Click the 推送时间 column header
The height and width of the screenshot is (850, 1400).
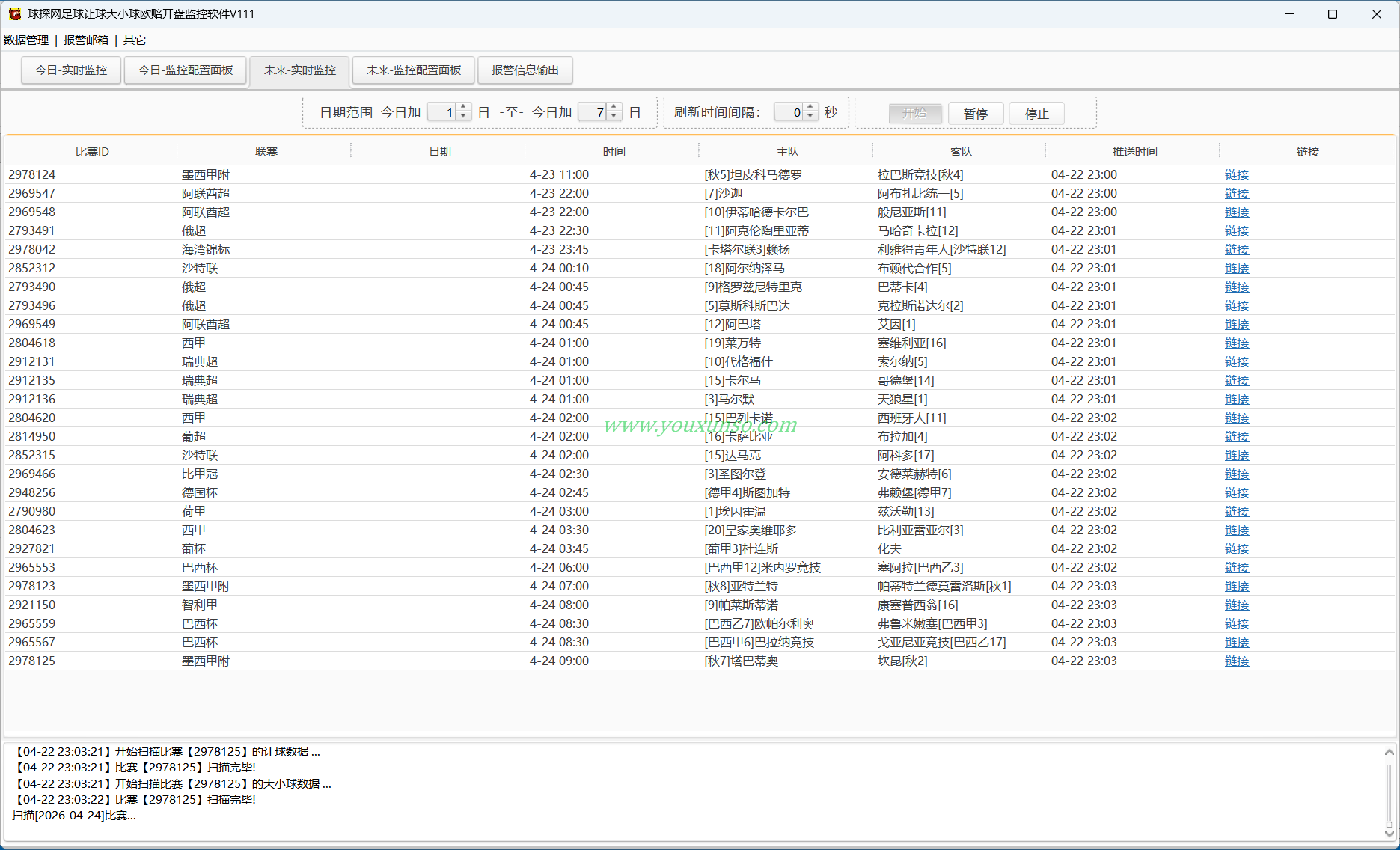pyautogui.click(x=1134, y=152)
